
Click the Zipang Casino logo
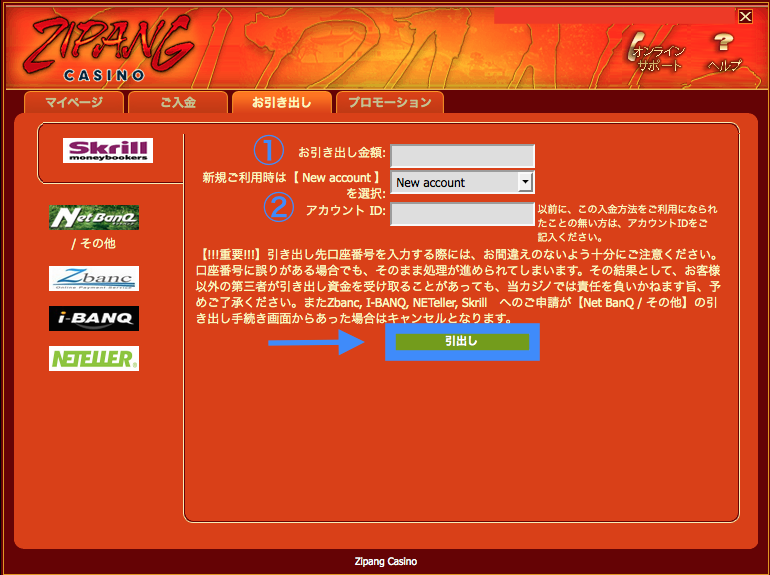[107, 48]
